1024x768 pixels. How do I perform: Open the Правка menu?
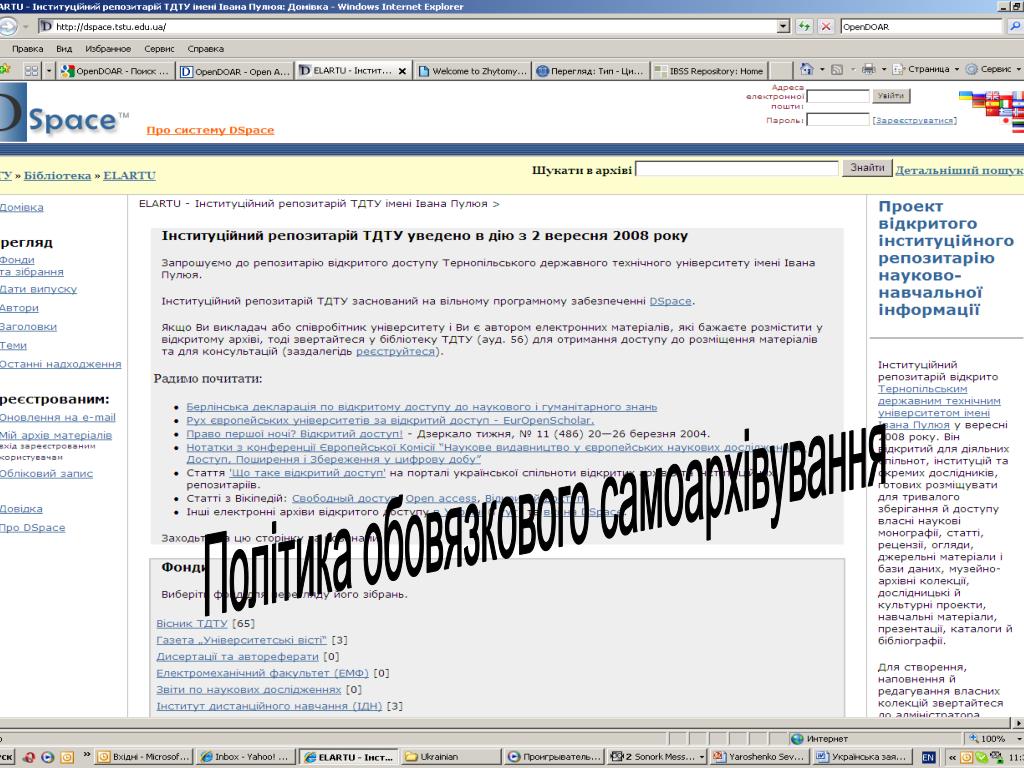coord(27,48)
